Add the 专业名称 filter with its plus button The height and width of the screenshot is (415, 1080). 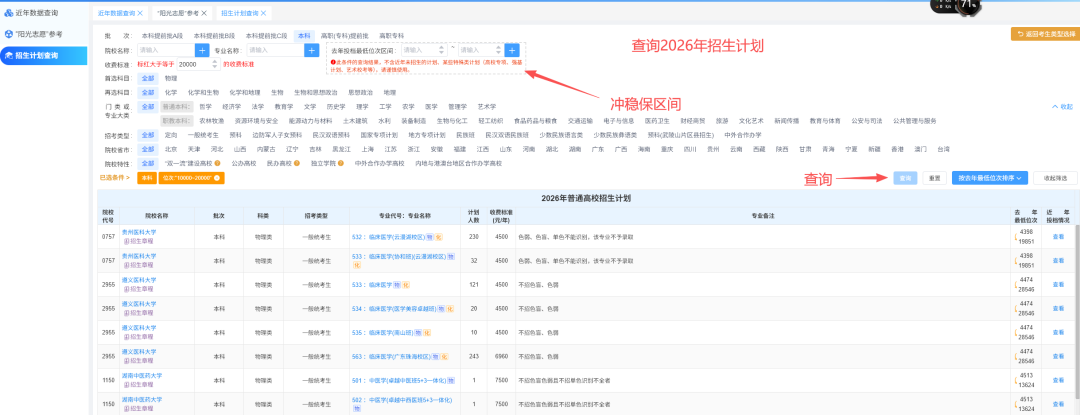311,50
